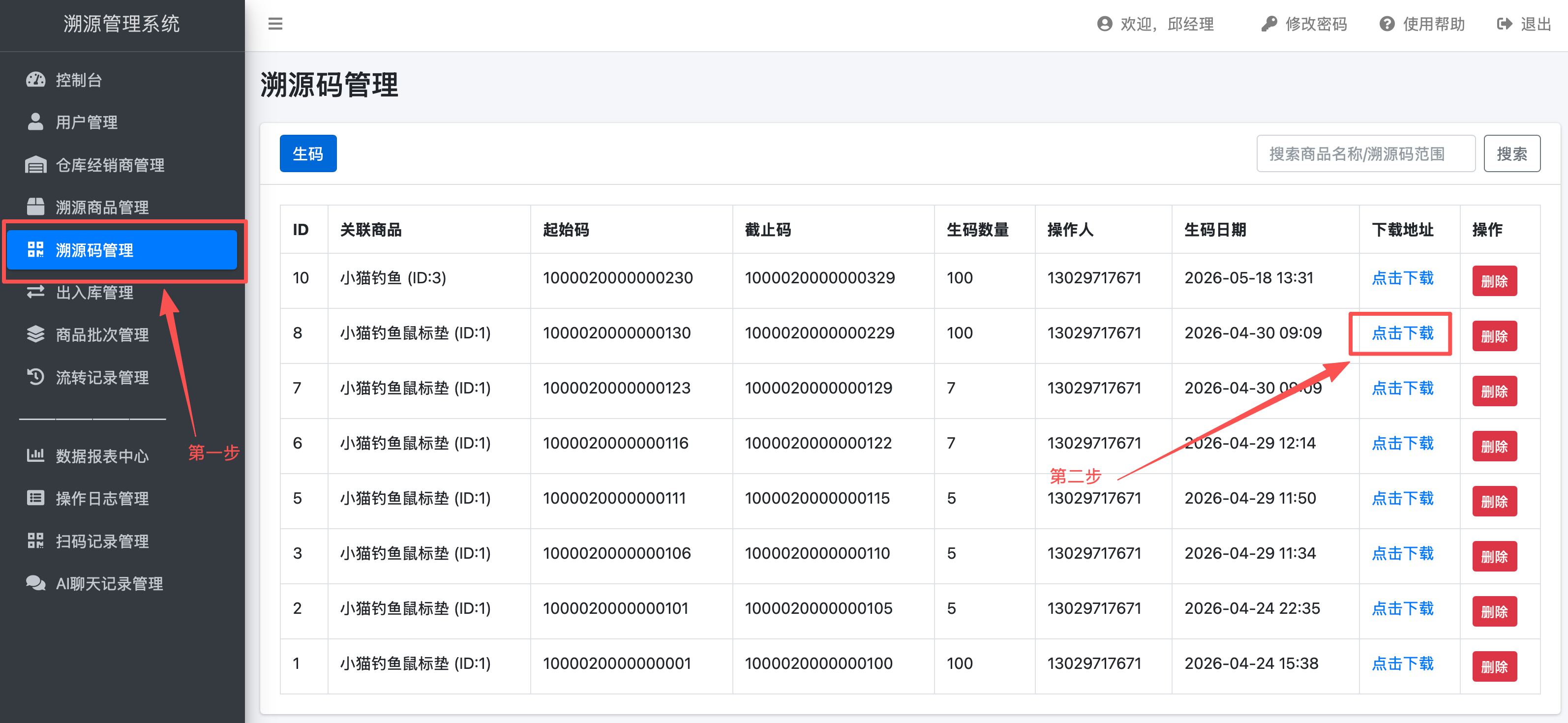Image resolution: width=1568 pixels, height=723 pixels.
Task: Click the logout arrow icon for 退出
Action: pos(1504,24)
